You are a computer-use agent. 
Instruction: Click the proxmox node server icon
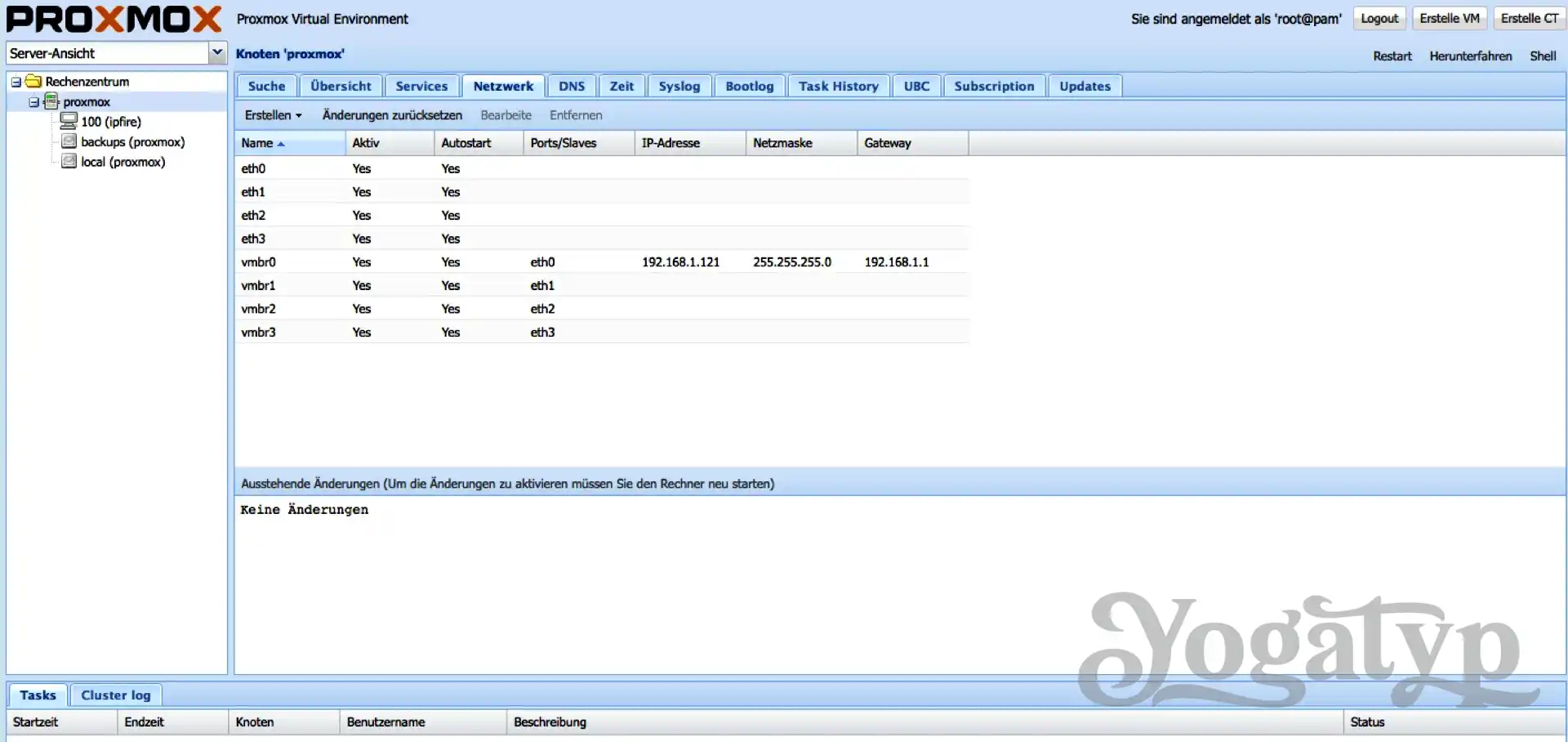[51, 101]
